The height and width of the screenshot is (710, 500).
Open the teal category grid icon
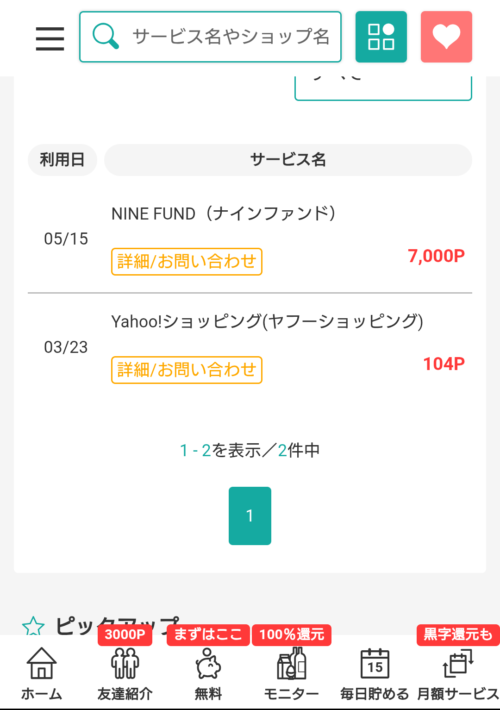(x=381, y=37)
